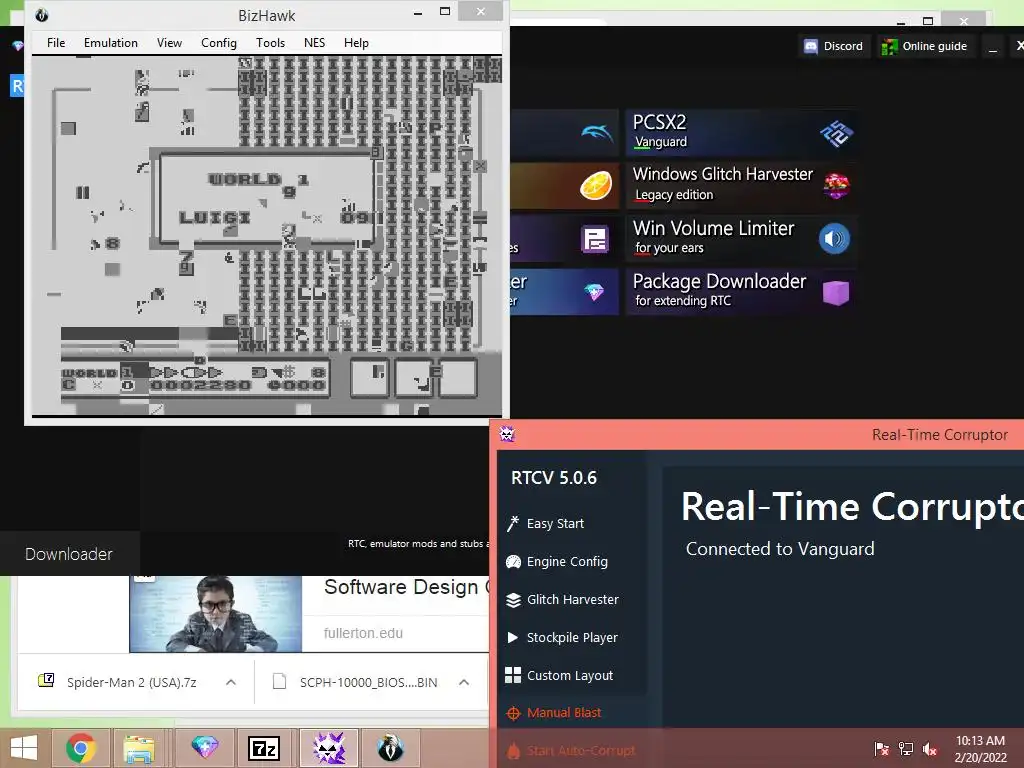Launch Win Volume Limiter
1024x768 pixels.
741,239
